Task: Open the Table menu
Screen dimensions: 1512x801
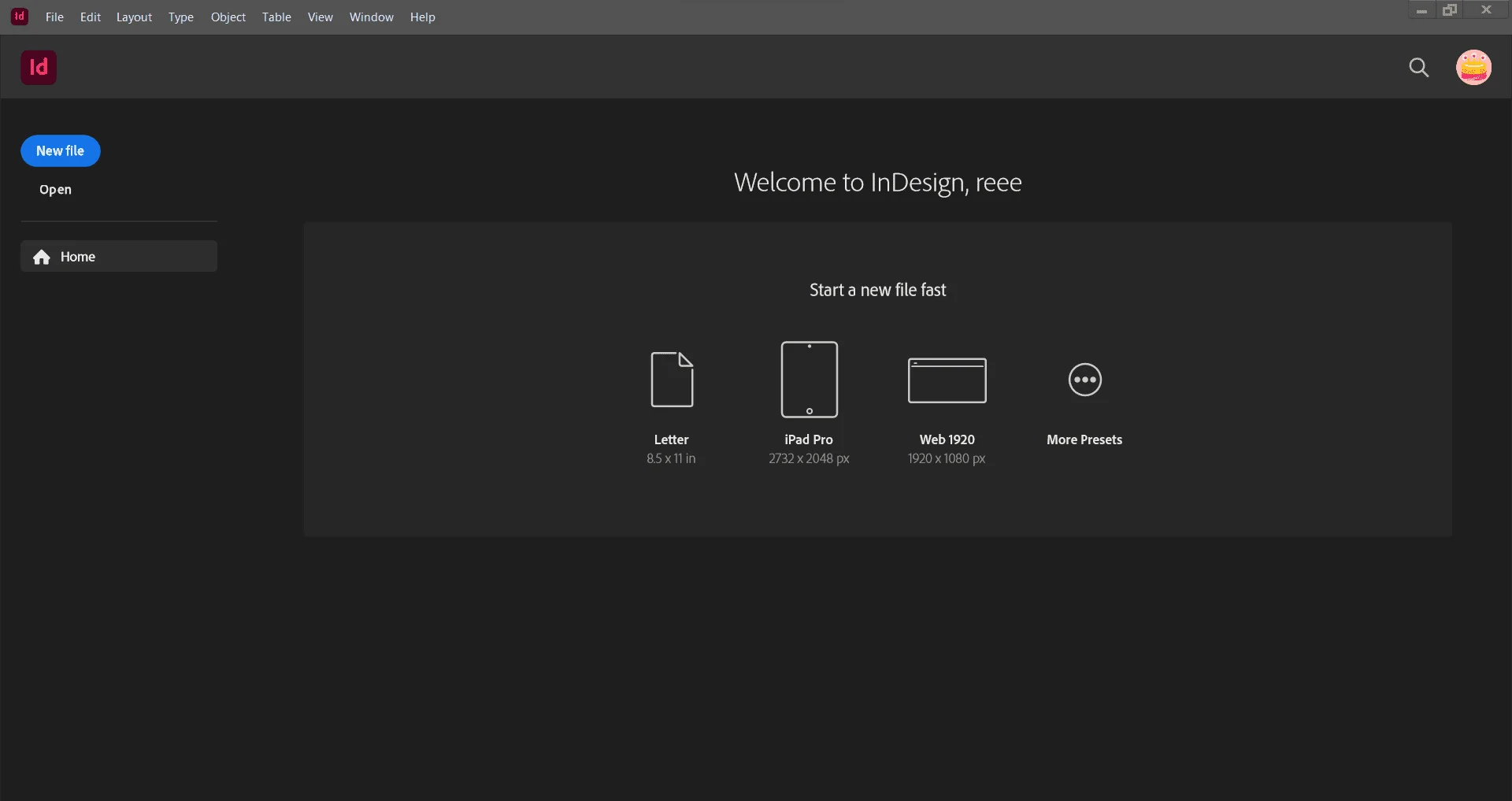Action: (276, 17)
